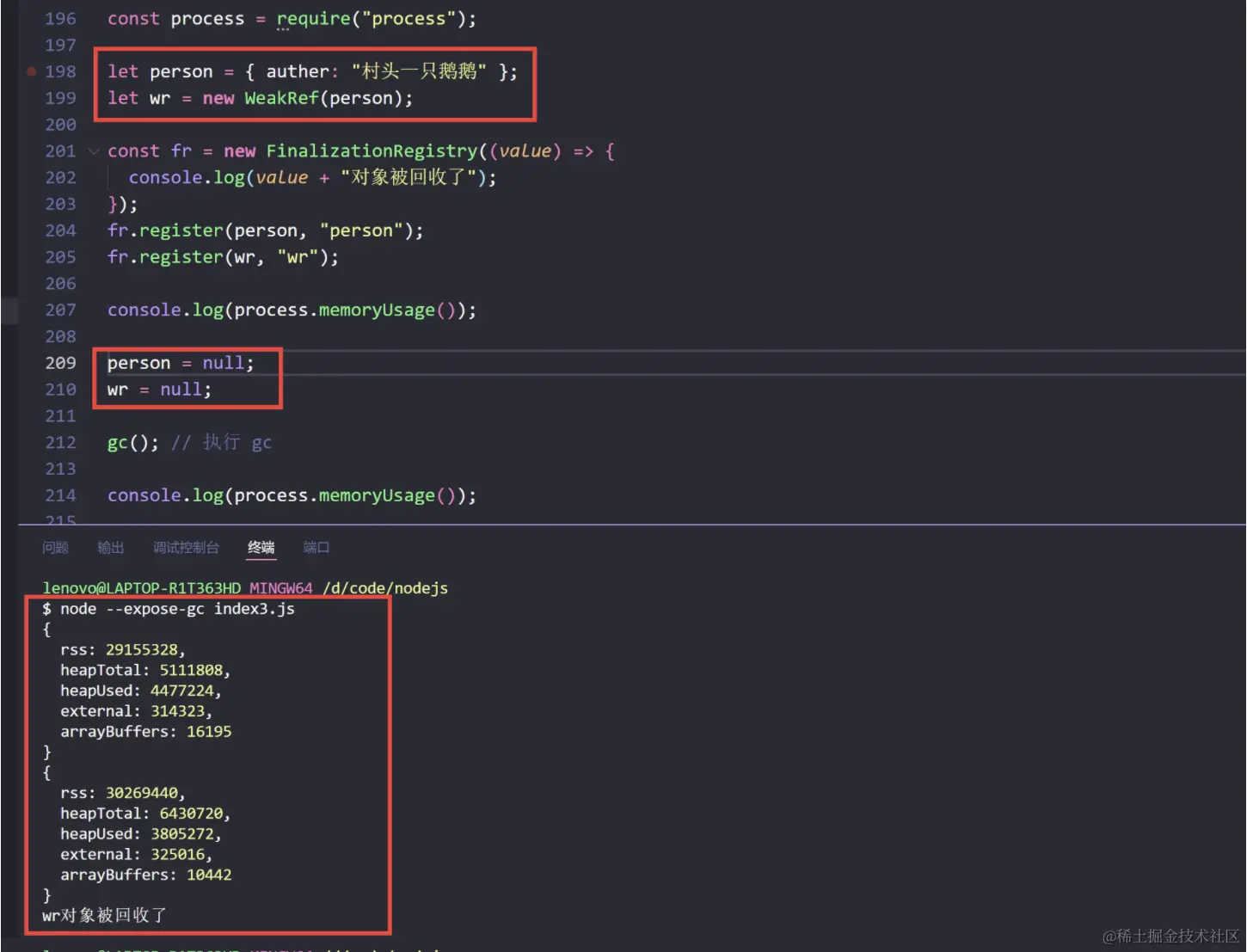Click line number 196 in gutter

coord(60,19)
